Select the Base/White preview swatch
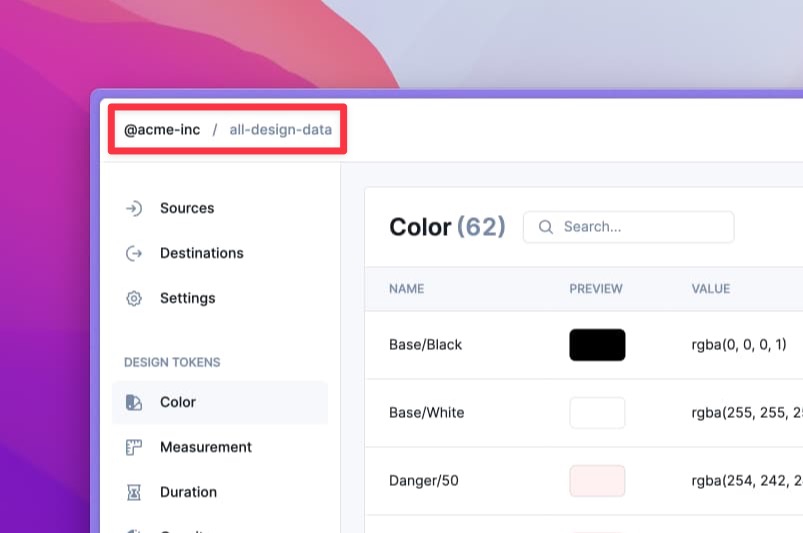The width and height of the screenshot is (803, 533). click(597, 413)
